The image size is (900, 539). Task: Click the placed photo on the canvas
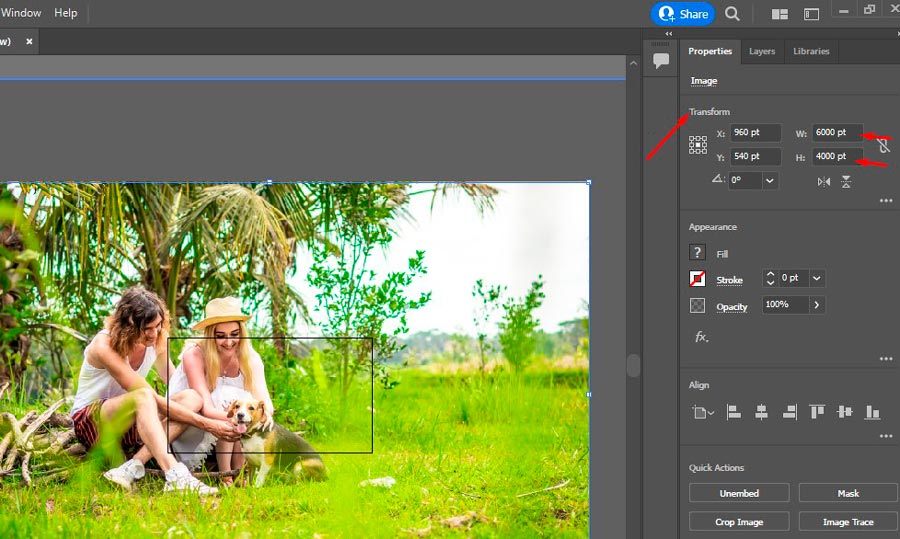294,360
